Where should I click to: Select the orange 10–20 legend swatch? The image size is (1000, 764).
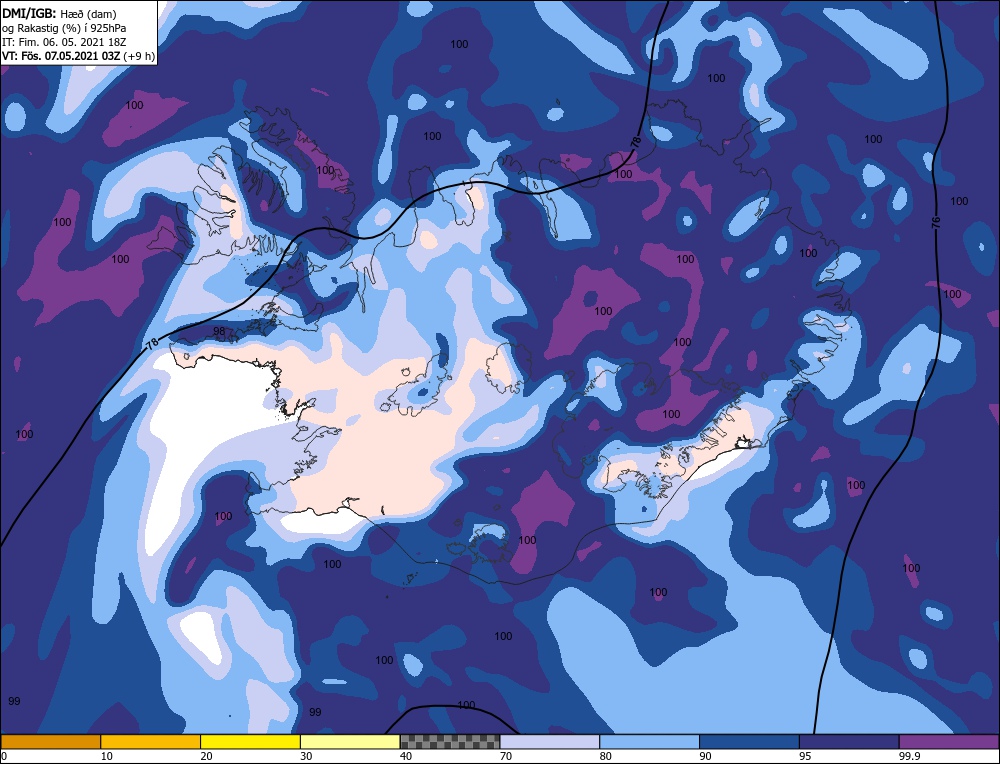[x=151, y=742]
